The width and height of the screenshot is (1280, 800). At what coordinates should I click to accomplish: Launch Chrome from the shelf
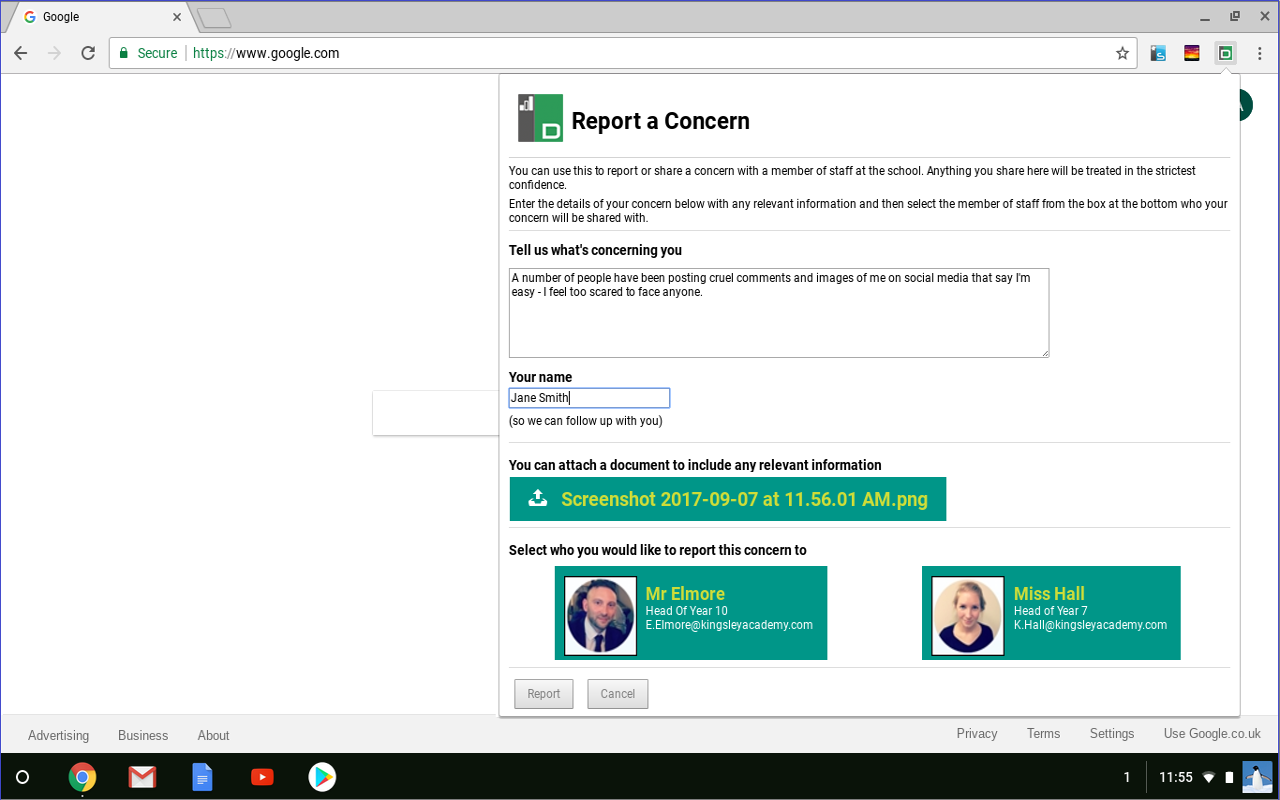(82, 777)
